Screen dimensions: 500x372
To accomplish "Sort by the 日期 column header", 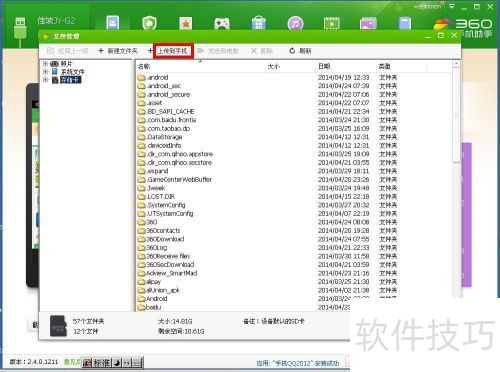I will 324,66.
